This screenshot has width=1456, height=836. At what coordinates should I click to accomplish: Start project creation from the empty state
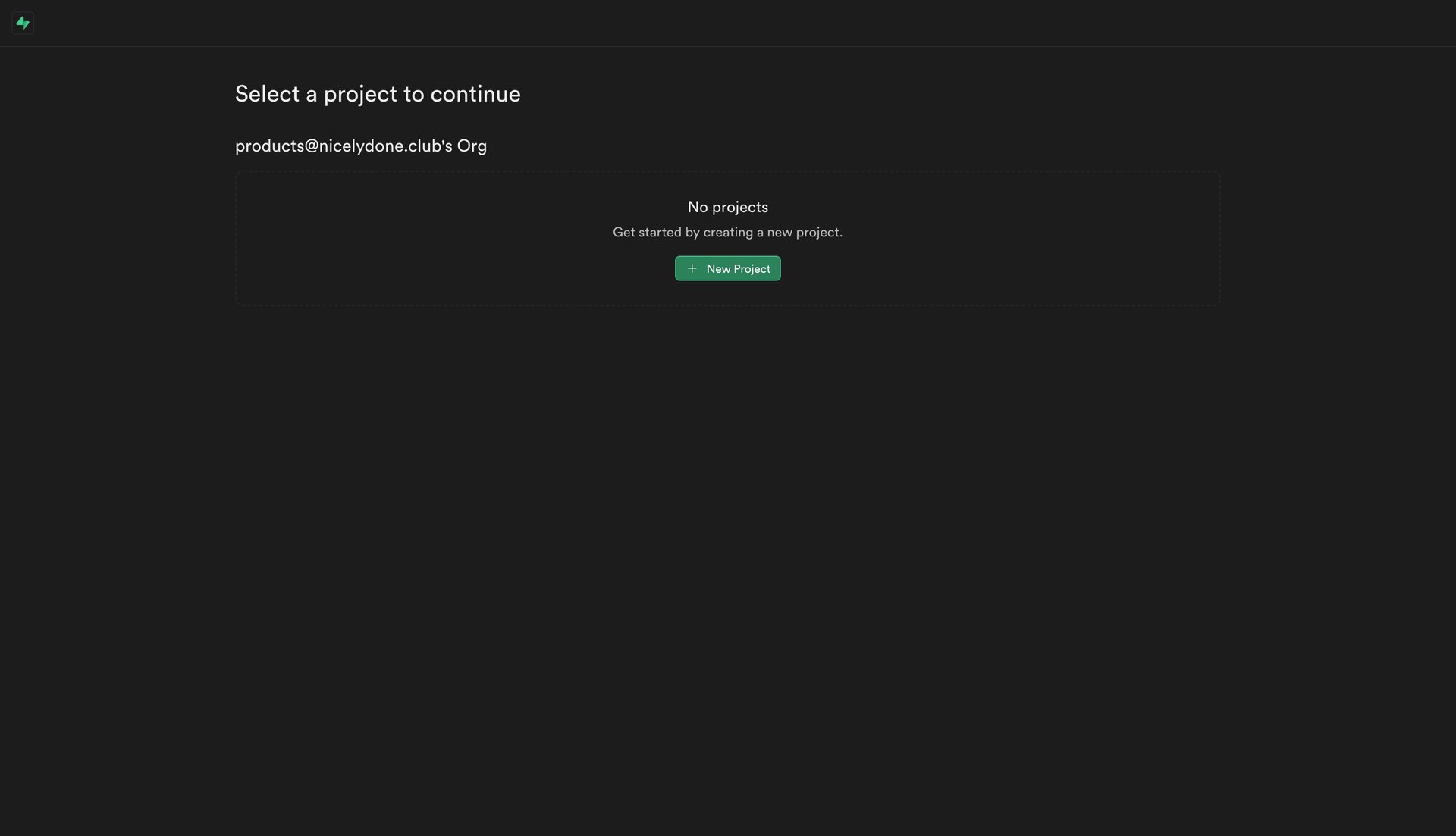point(727,268)
